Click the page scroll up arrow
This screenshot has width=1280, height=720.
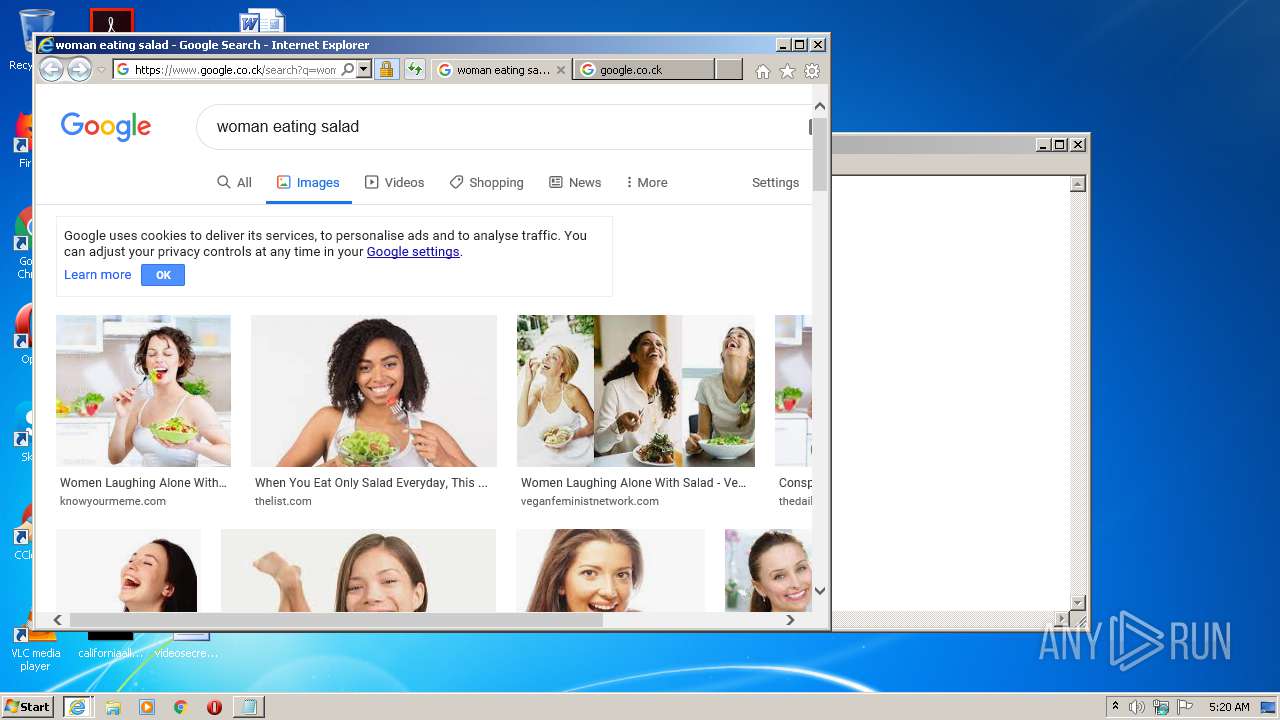point(820,106)
